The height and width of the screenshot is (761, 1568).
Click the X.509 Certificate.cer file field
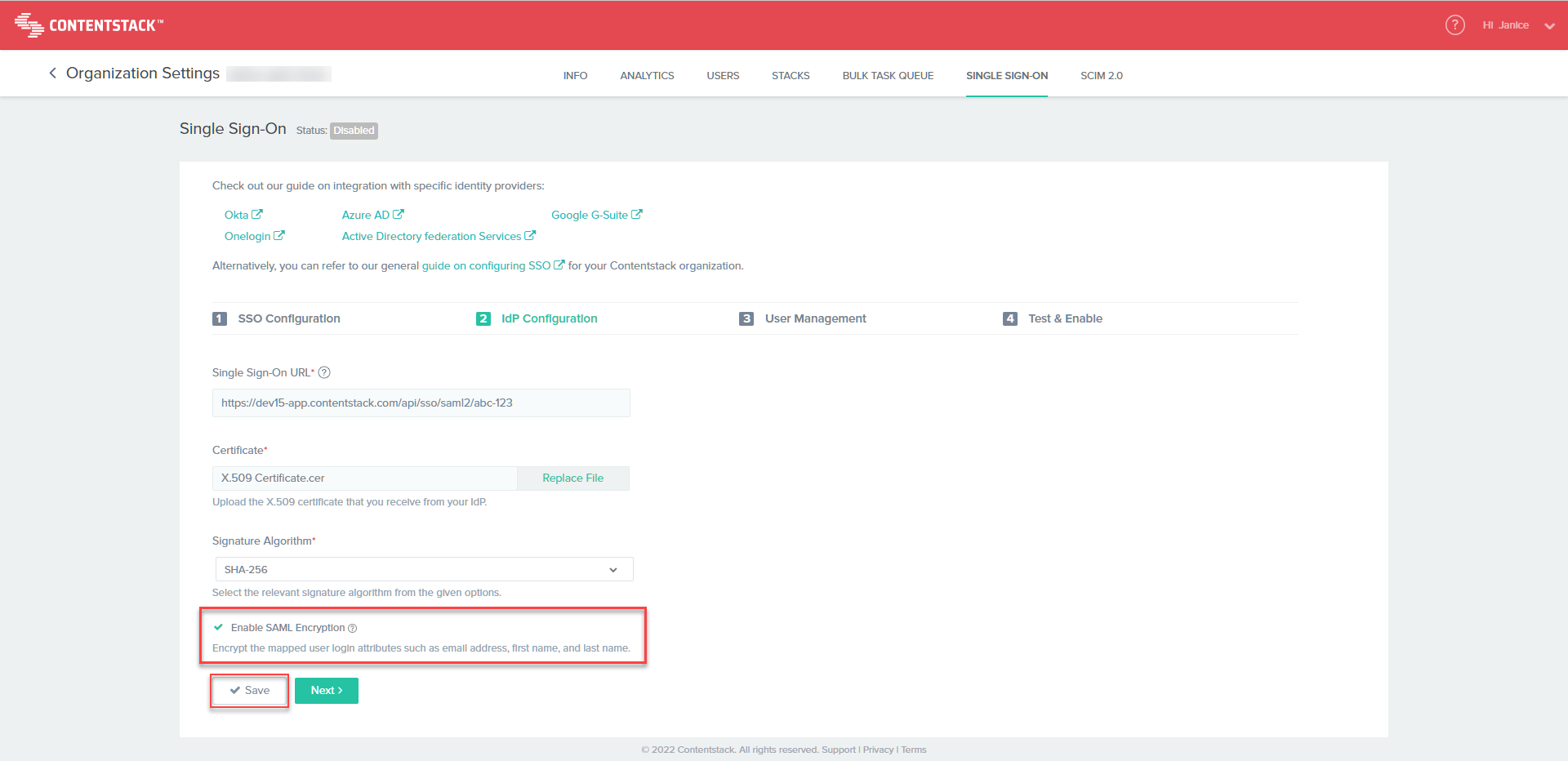pos(365,478)
